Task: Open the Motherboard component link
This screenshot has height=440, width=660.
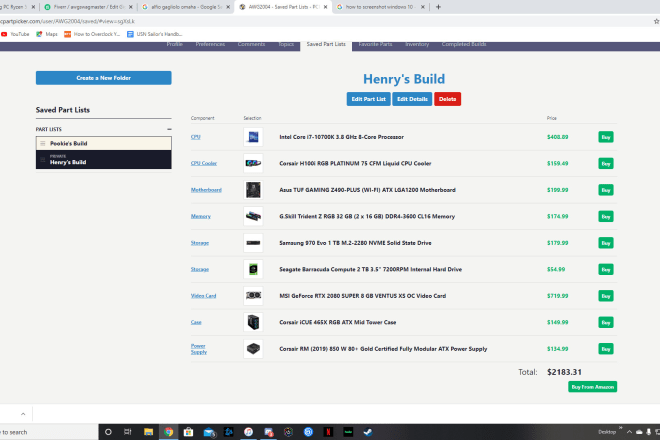Action: point(206,190)
